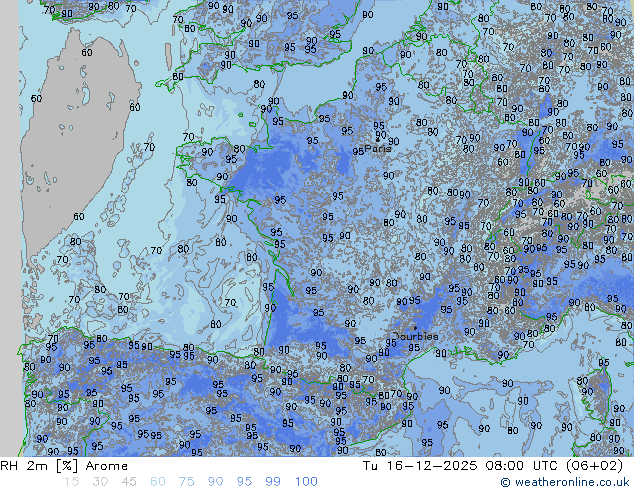The height and width of the screenshot is (490, 634).
Task: Click the black dot marker at Dourbies
Action: 415,328
